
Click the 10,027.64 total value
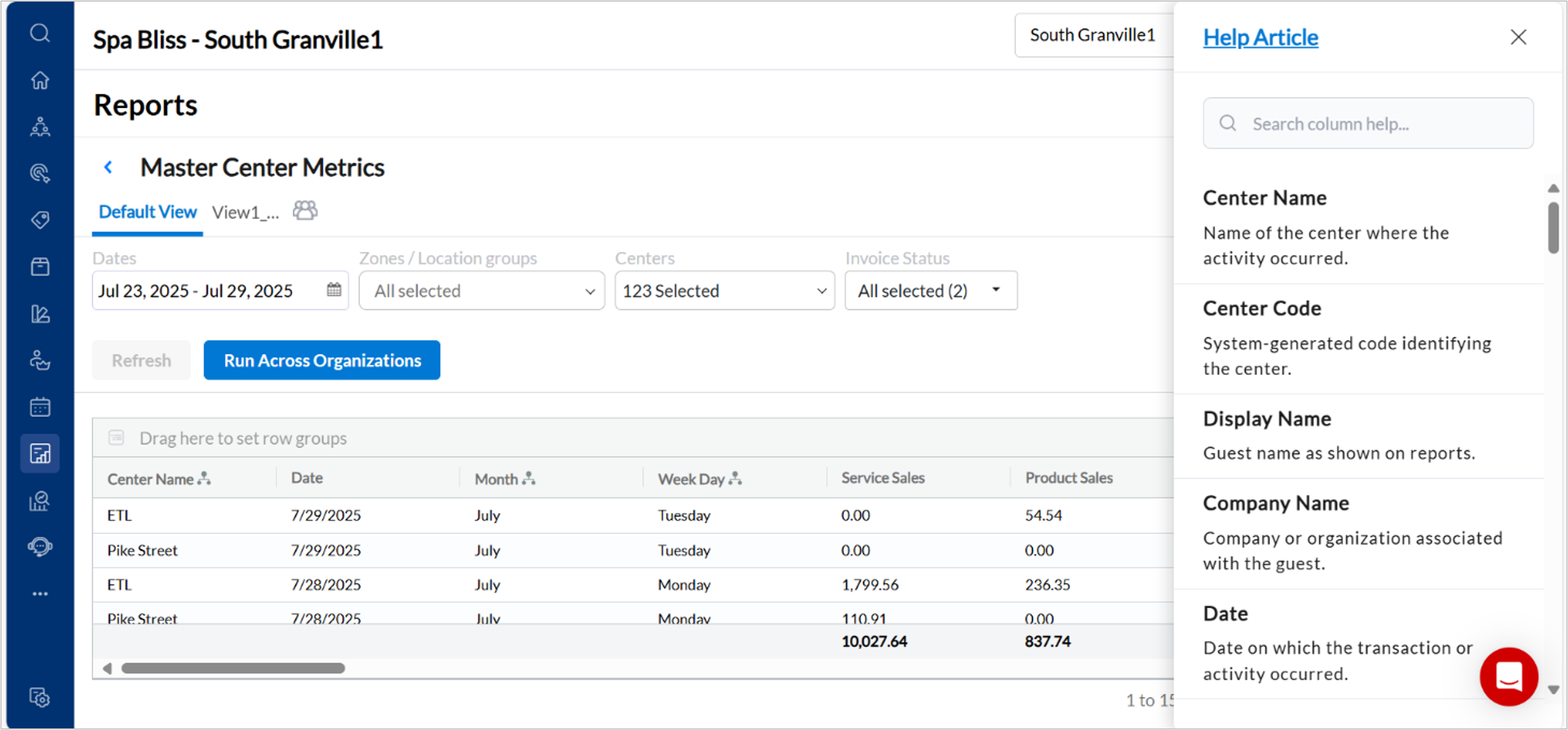tap(874, 641)
